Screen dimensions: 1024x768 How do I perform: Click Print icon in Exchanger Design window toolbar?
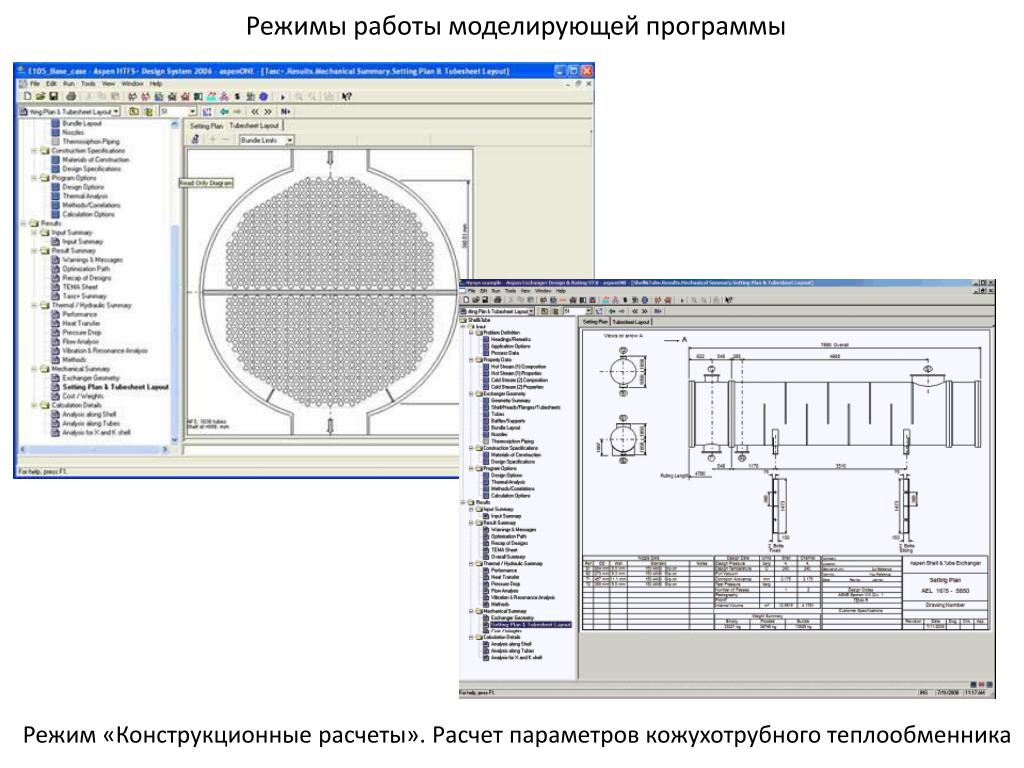click(498, 300)
